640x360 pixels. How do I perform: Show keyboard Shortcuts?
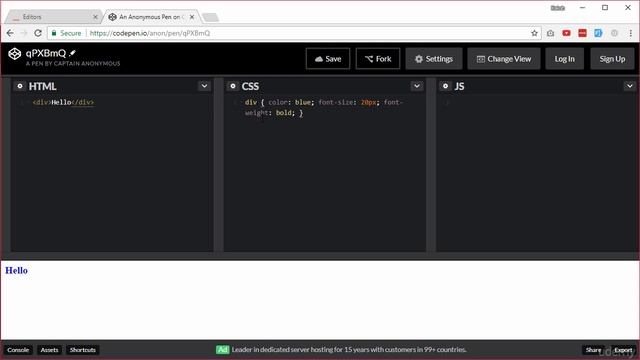[82, 350]
